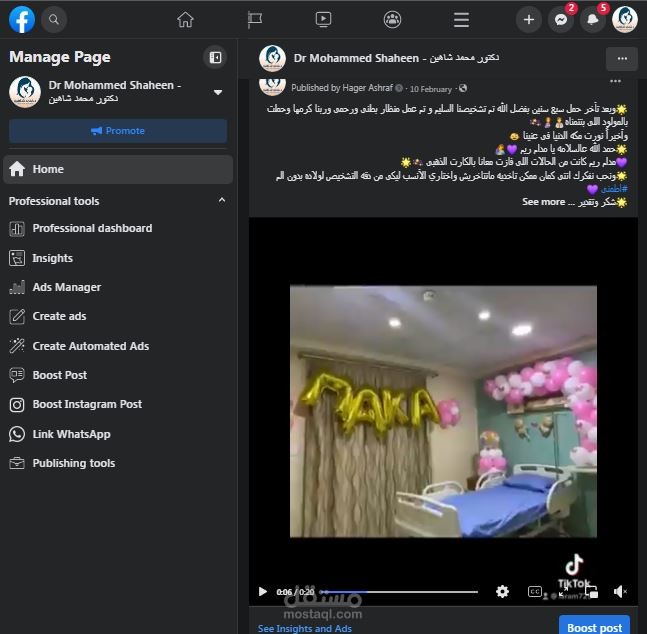The image size is (647, 634).
Task: Click the Create plus button
Action: point(529,19)
